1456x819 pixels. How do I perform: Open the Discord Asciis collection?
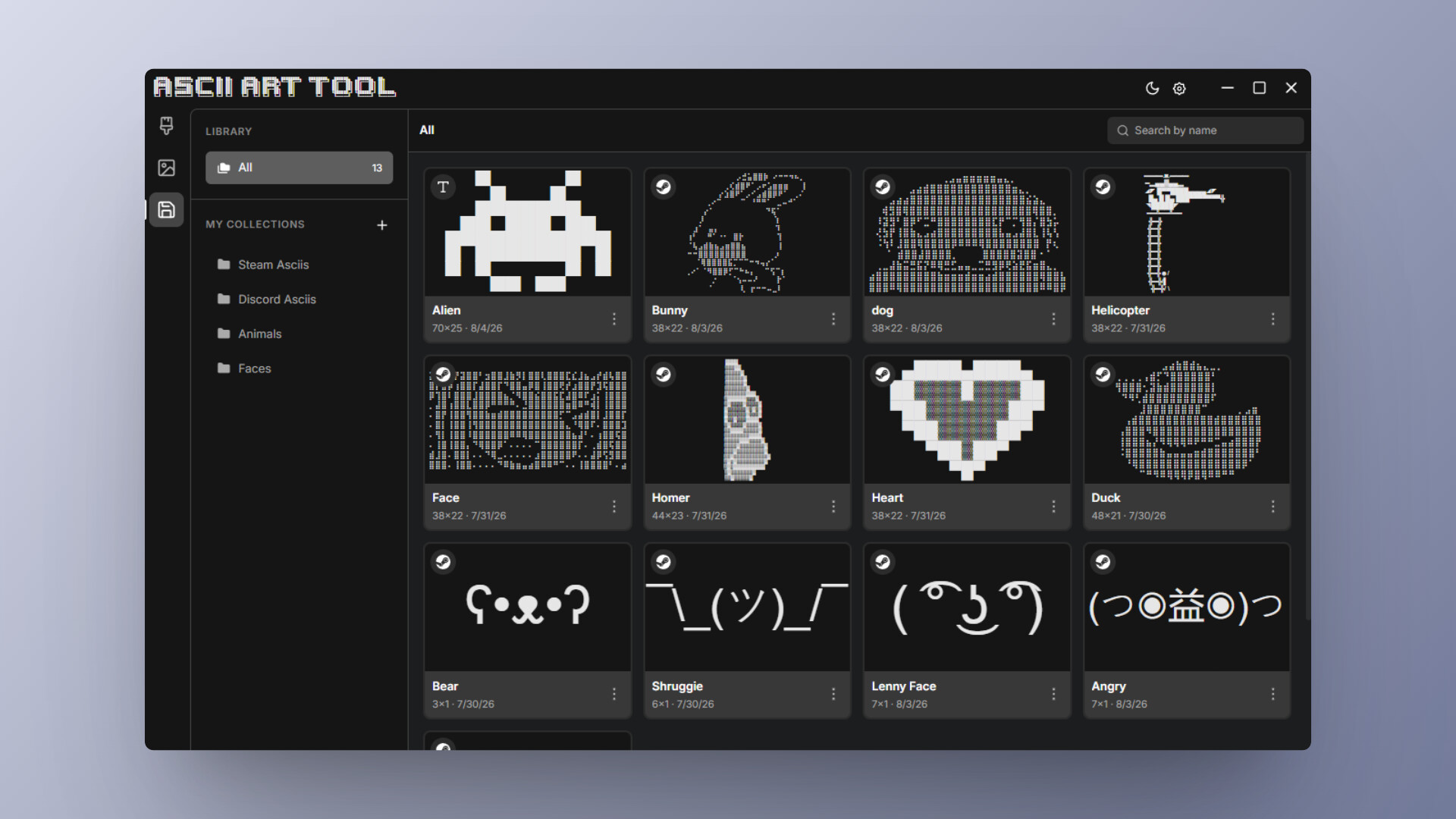tap(299, 300)
